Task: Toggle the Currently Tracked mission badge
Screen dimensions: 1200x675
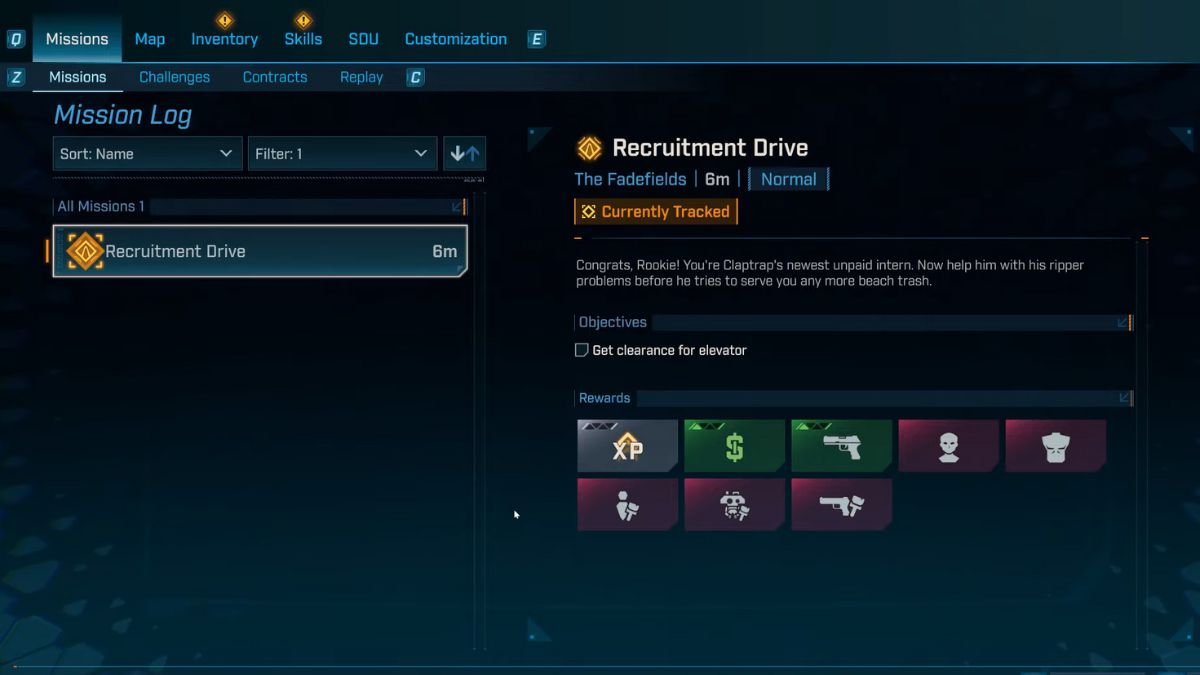Action: tap(656, 212)
